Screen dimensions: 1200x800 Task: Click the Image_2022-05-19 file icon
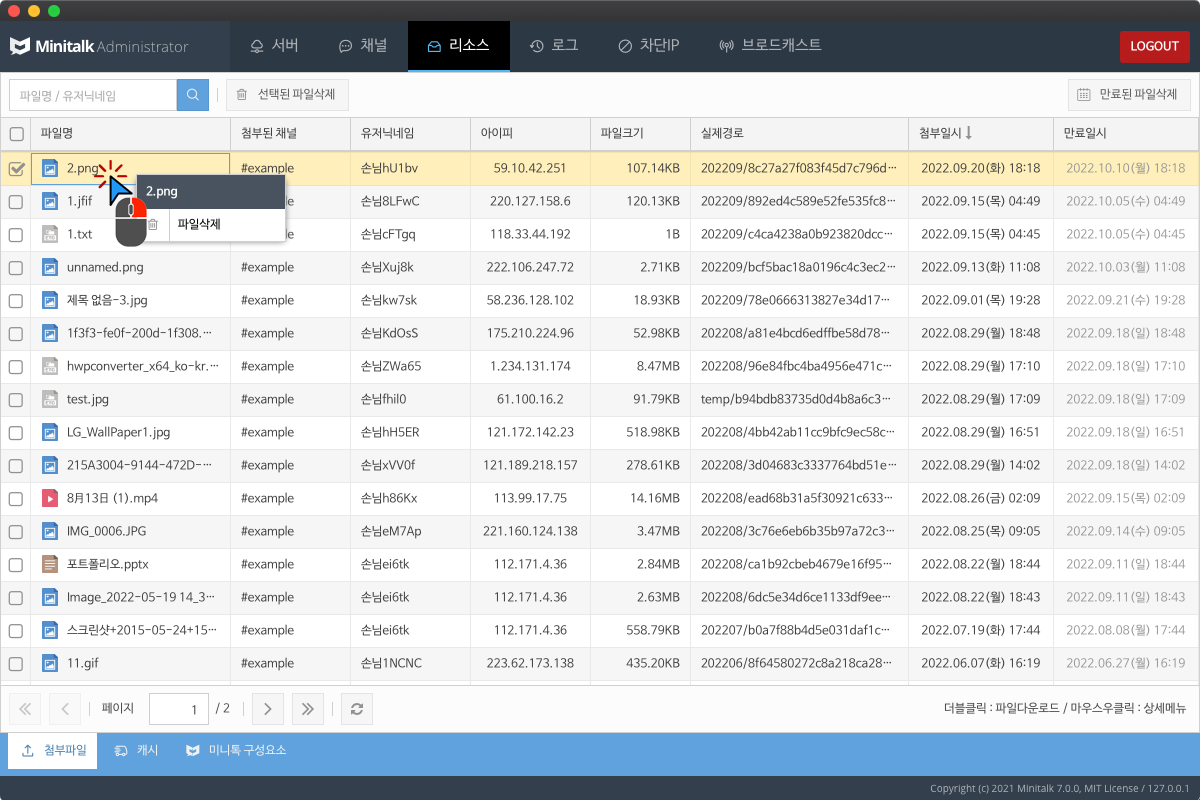tap(50, 597)
